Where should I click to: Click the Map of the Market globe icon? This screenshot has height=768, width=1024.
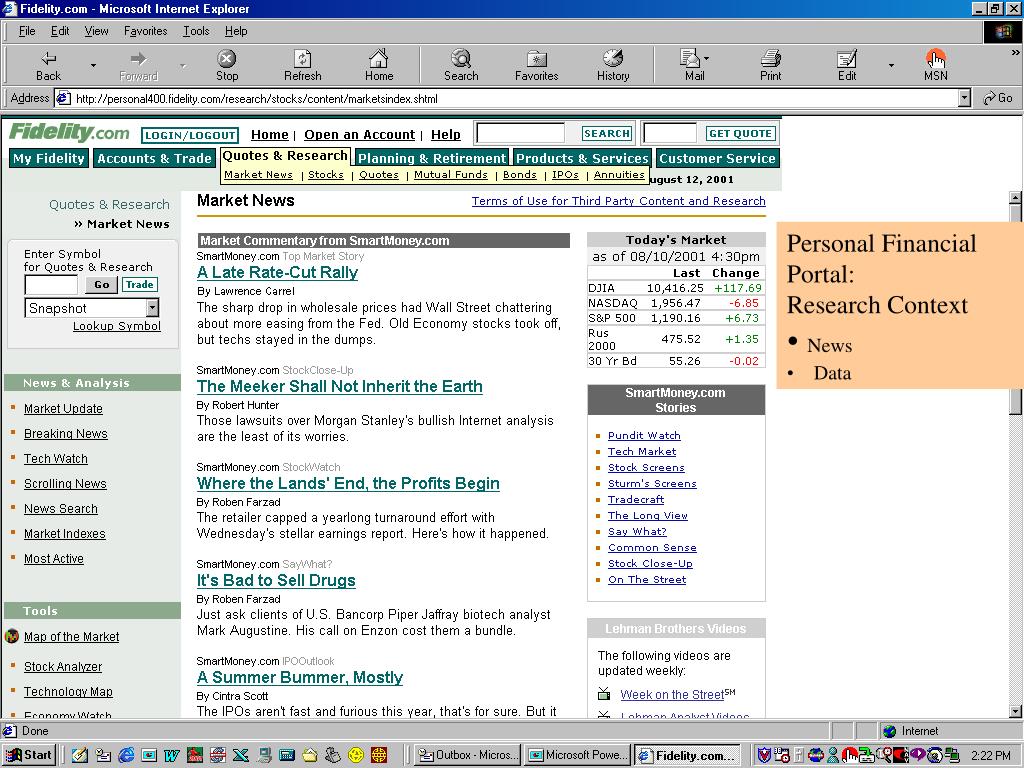pyautogui.click(x=12, y=636)
